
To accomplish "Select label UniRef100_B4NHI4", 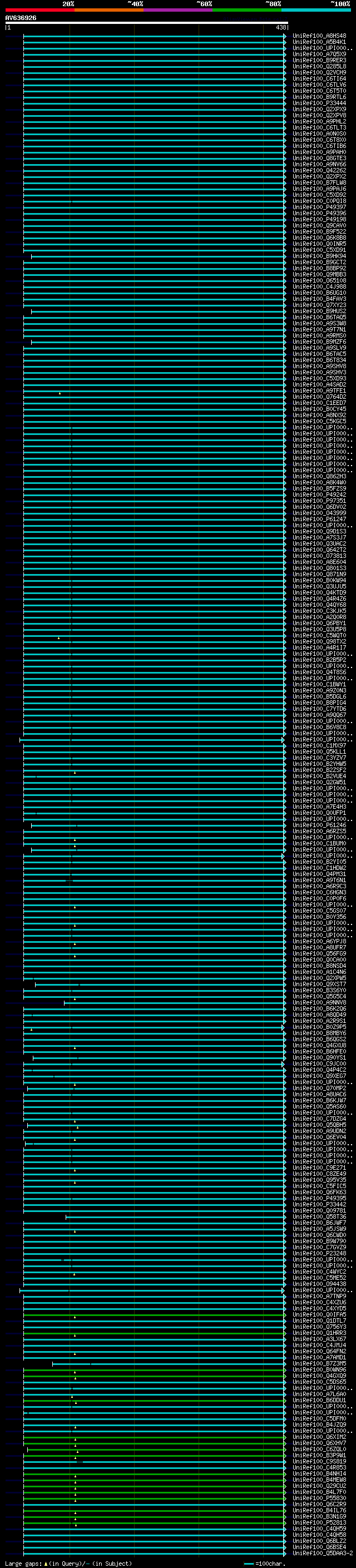I will point(319,1473).
